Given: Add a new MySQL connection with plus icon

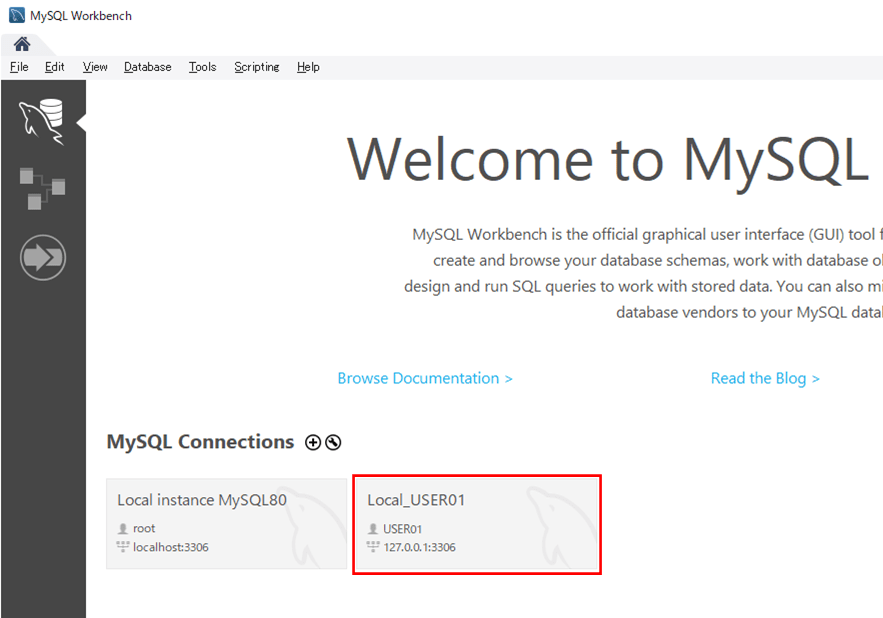Looking at the screenshot, I should [x=313, y=443].
